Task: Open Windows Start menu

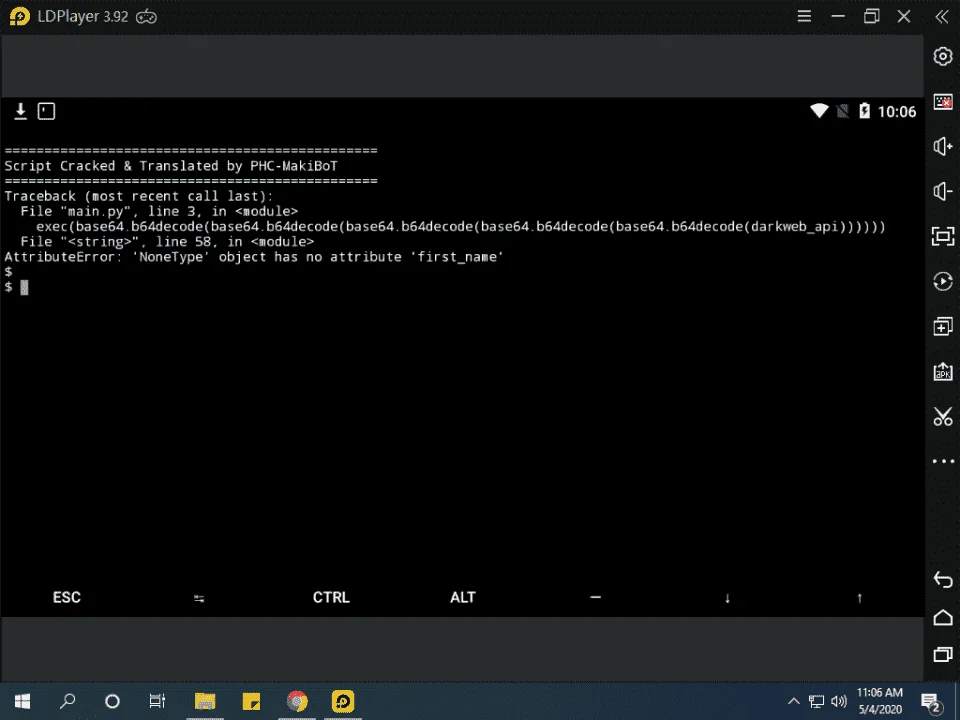Action: [x=22, y=701]
